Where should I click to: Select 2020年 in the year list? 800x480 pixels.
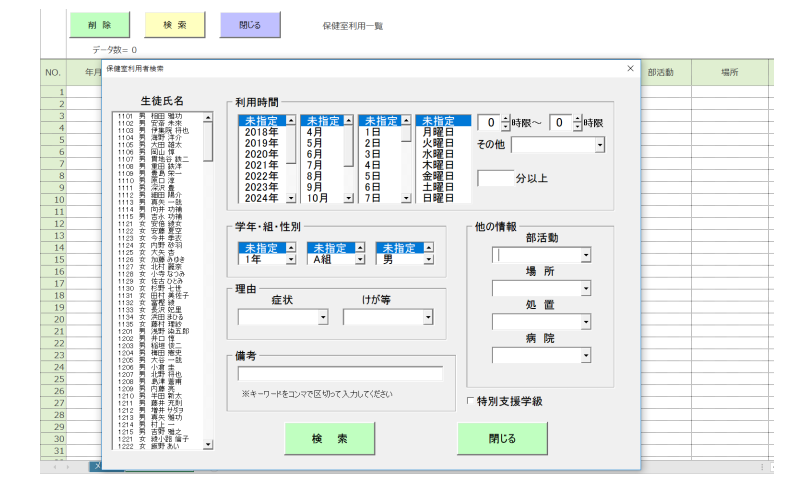[x=261, y=154]
